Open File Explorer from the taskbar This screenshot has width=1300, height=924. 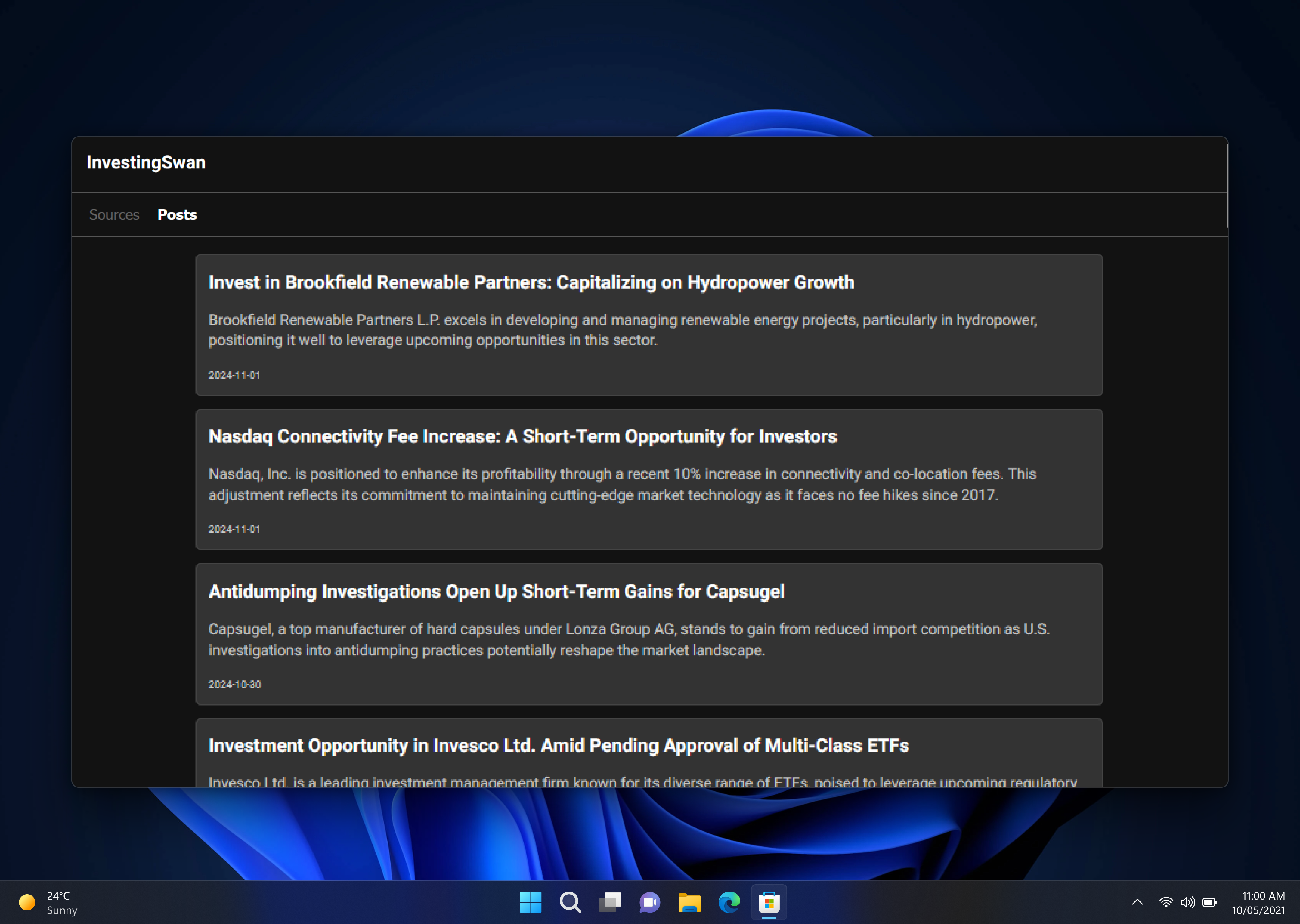(689, 902)
